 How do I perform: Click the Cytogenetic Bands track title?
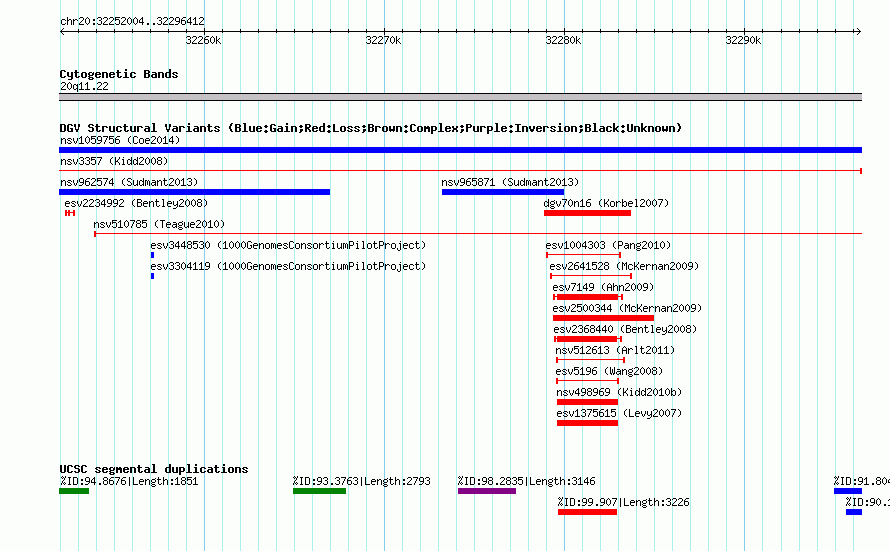[x=119, y=74]
